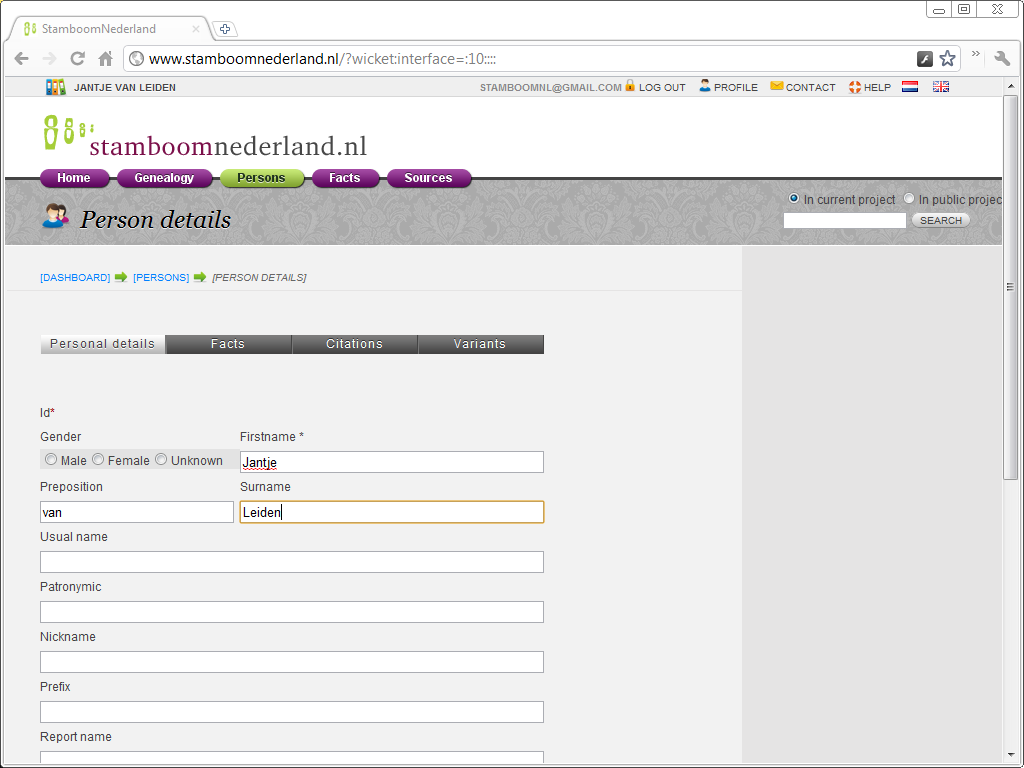Click the binders project icon
Viewport: 1024px width, 768px height.
56,87
